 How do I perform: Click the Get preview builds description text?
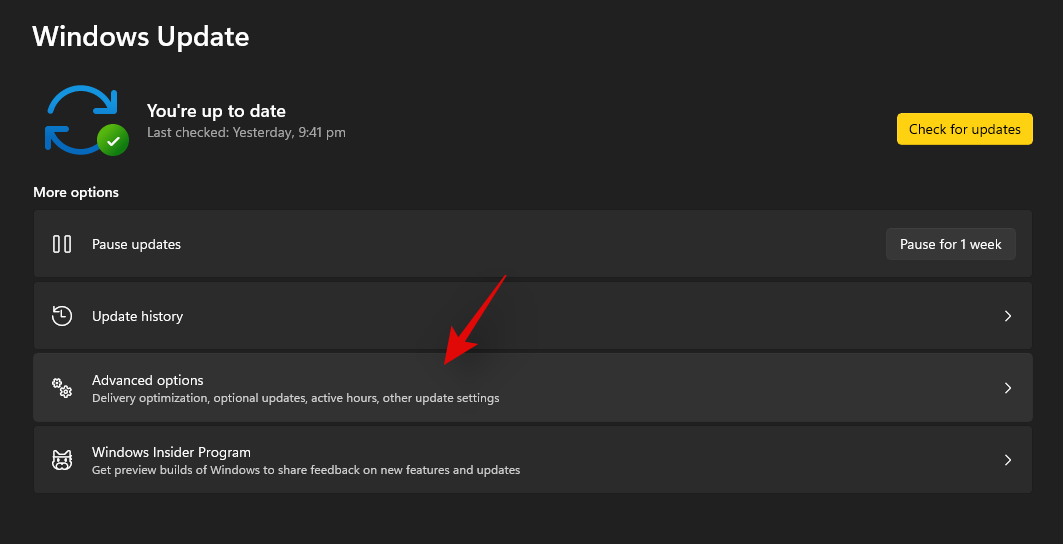click(306, 470)
